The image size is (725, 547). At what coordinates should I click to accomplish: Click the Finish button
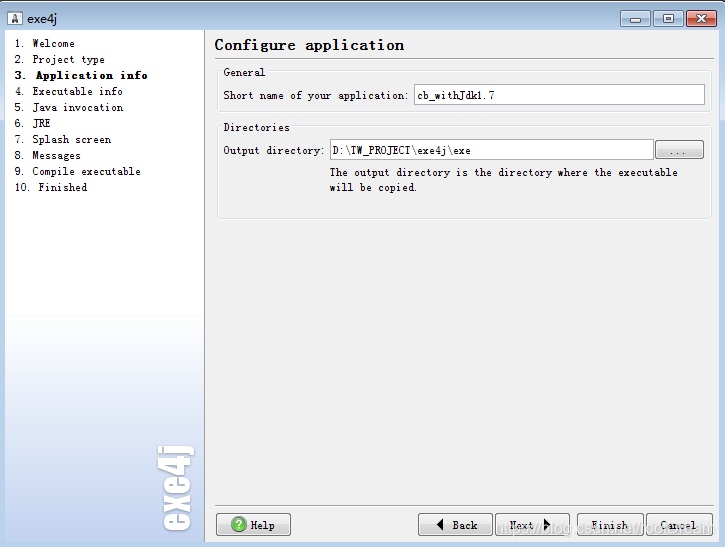pos(610,524)
